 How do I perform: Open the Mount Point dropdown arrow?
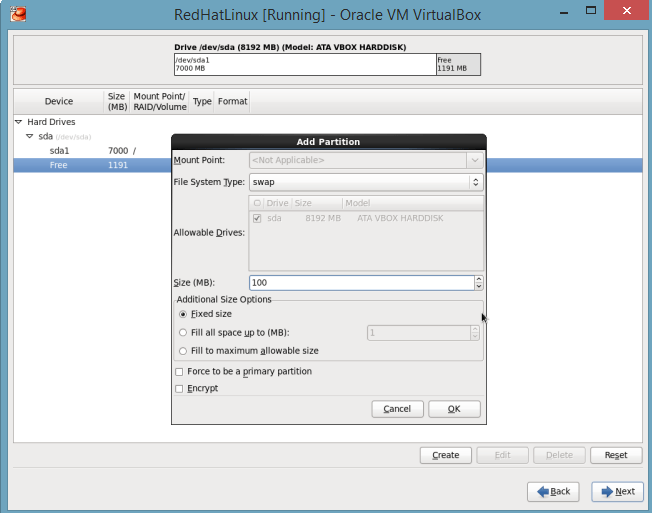(475, 160)
